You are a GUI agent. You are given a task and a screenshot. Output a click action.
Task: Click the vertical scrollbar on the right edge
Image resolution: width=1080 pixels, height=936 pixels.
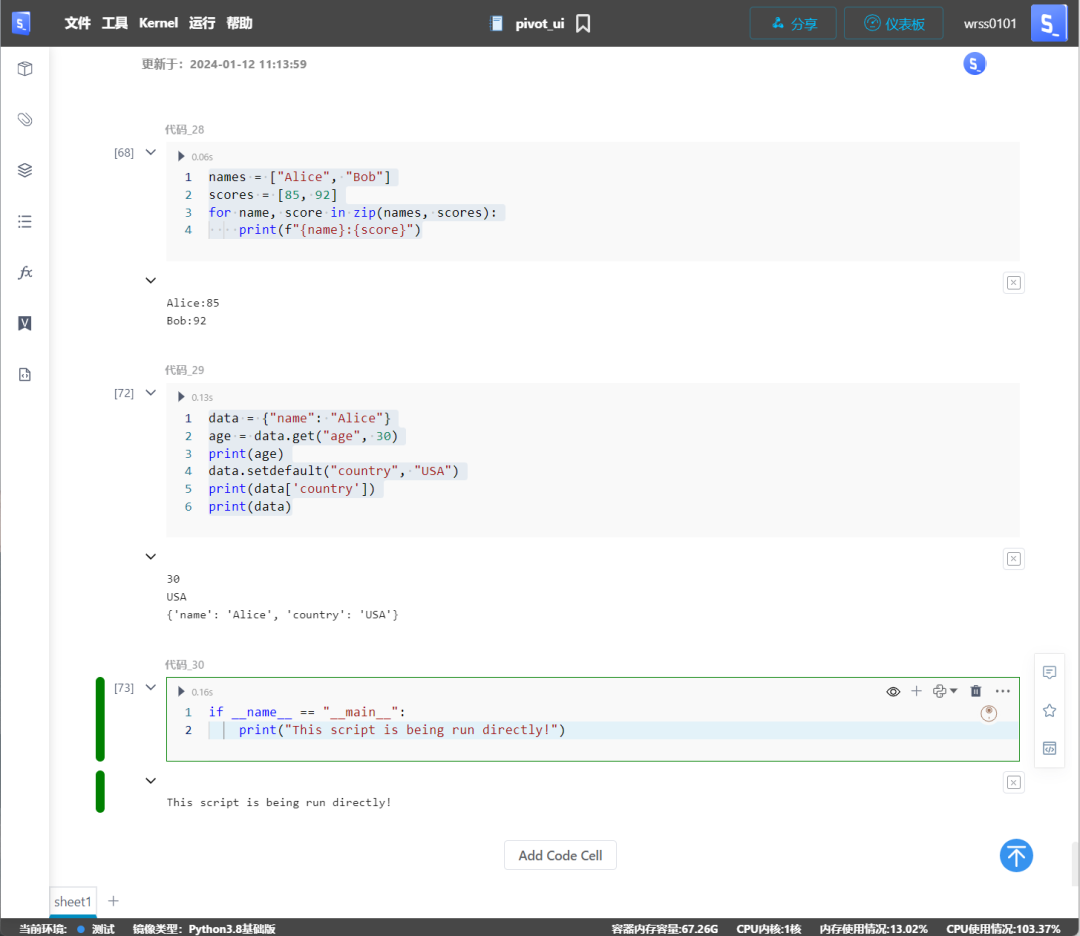point(1075,864)
